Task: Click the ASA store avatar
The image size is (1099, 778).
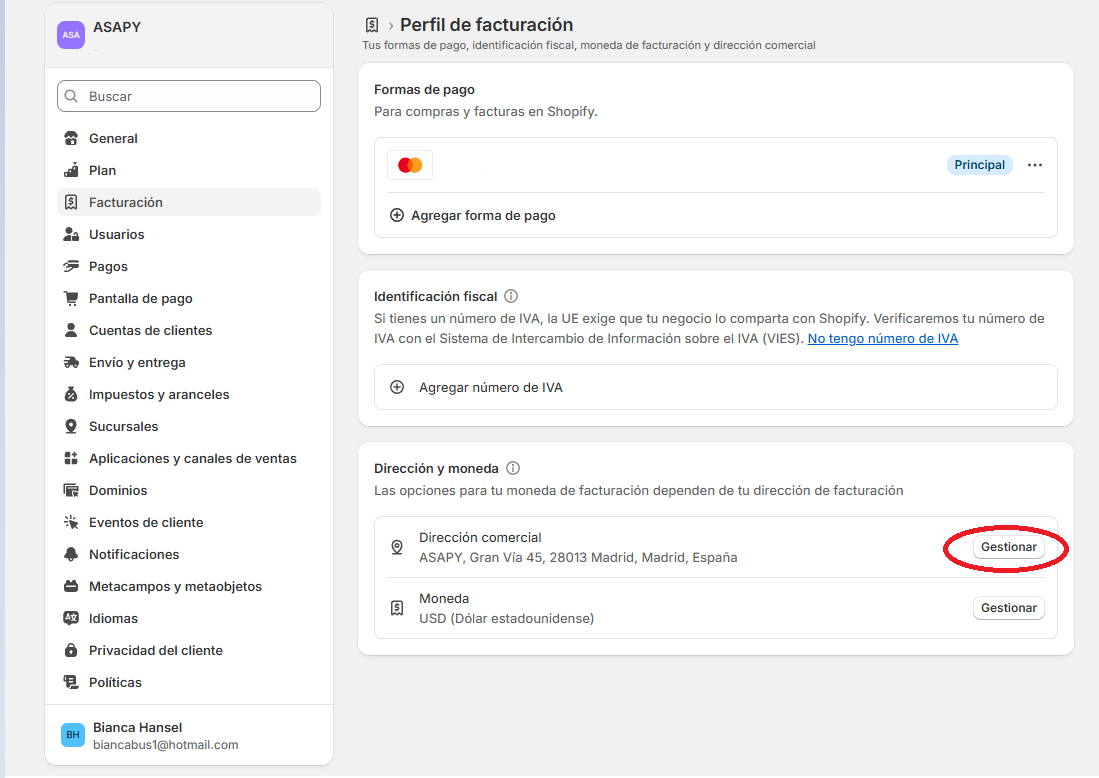Action: (x=71, y=35)
